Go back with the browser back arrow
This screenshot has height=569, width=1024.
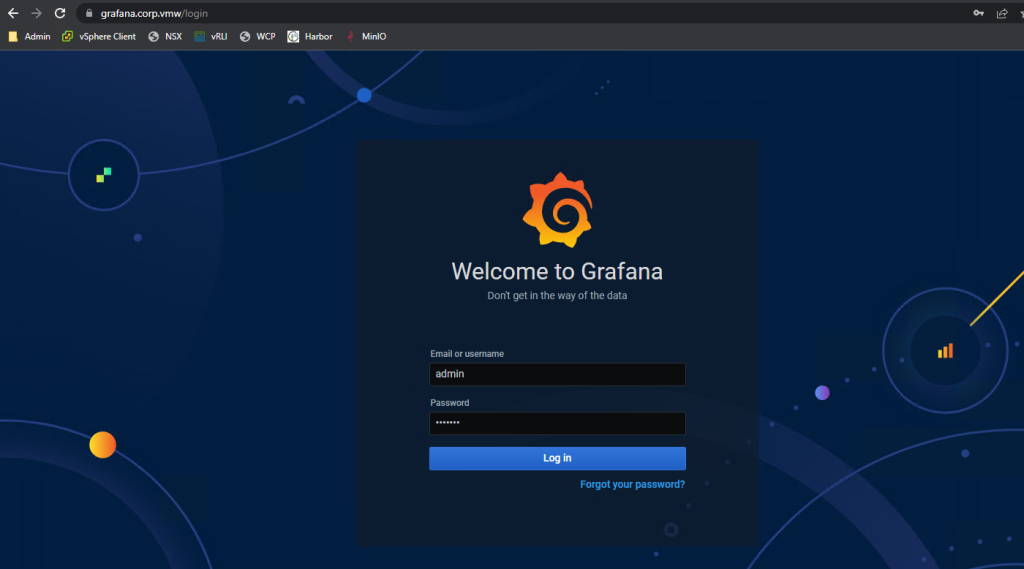(x=13, y=13)
